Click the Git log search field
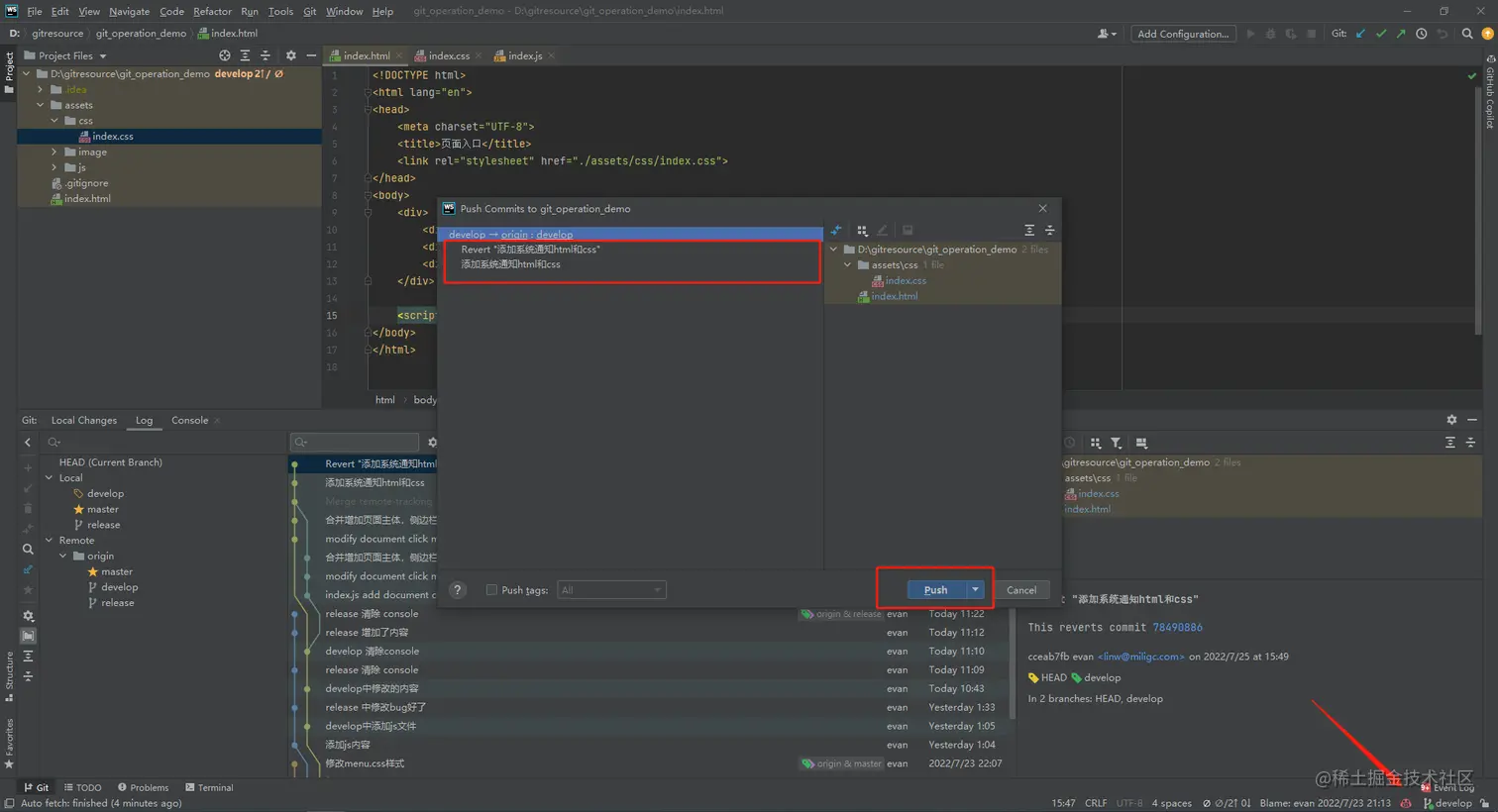Screen dimensions: 1498x812 (355, 442)
